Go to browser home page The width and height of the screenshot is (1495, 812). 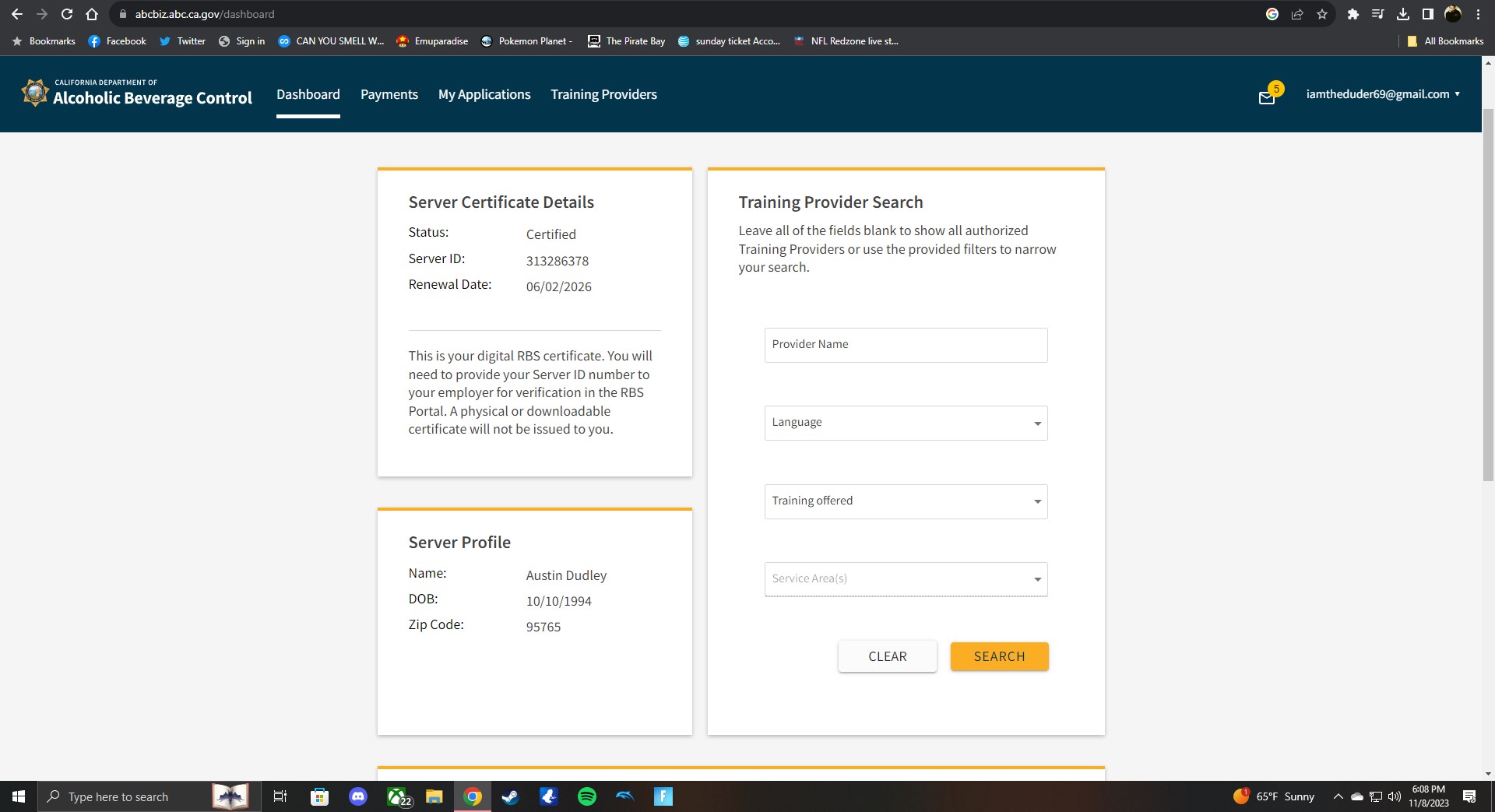tap(92, 14)
